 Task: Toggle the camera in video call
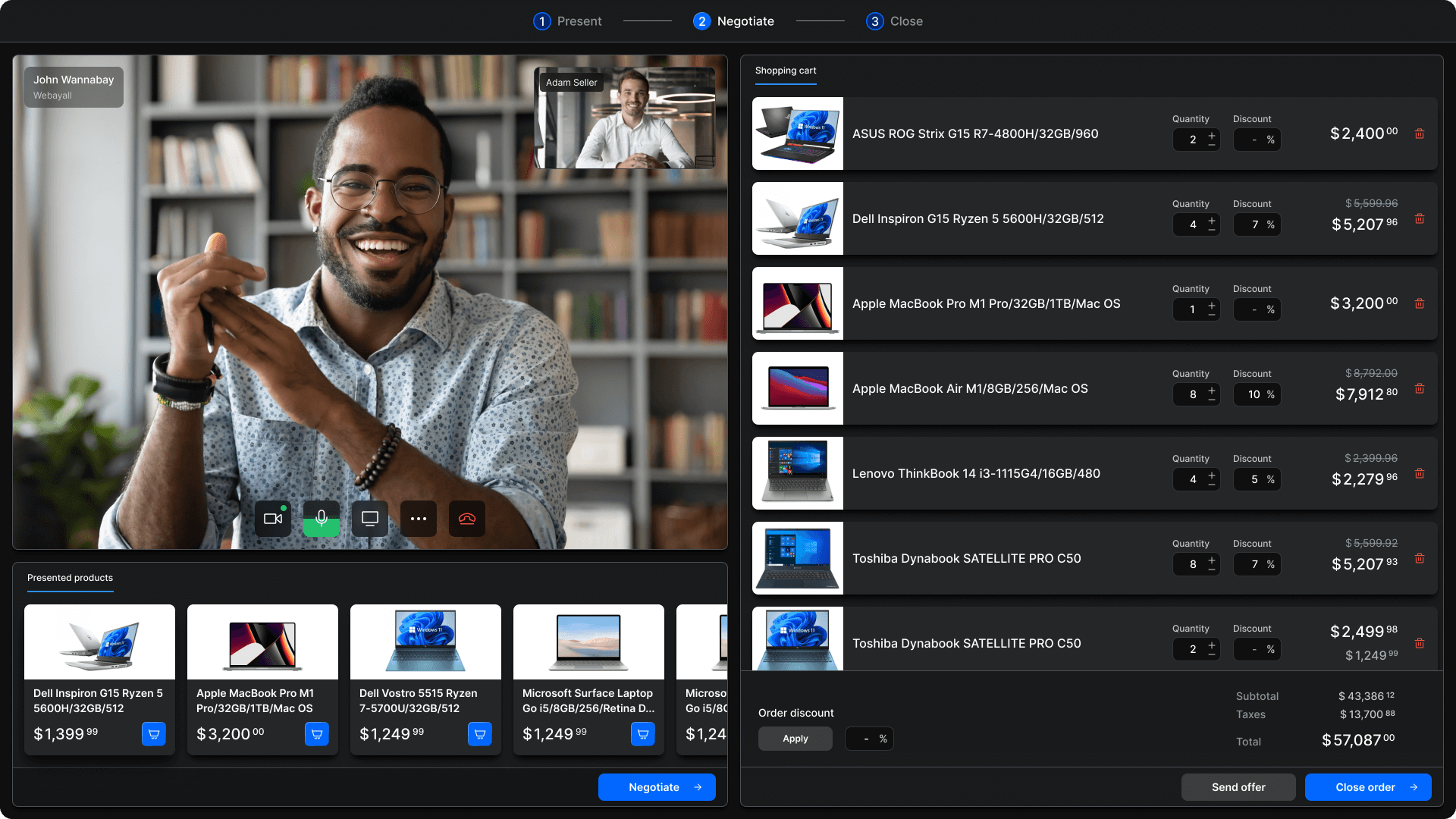click(273, 519)
